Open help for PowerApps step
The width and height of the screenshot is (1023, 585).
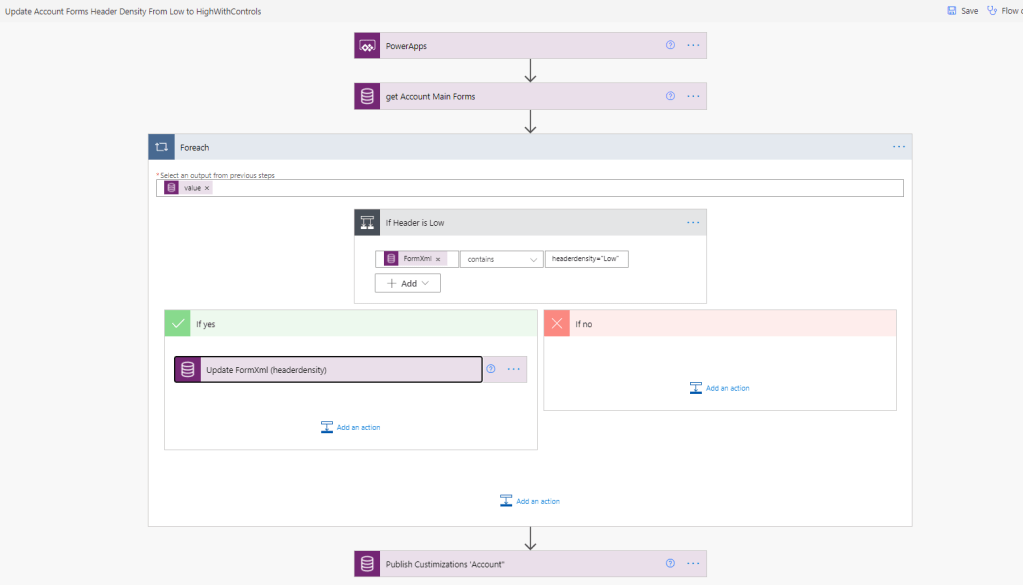(x=670, y=46)
